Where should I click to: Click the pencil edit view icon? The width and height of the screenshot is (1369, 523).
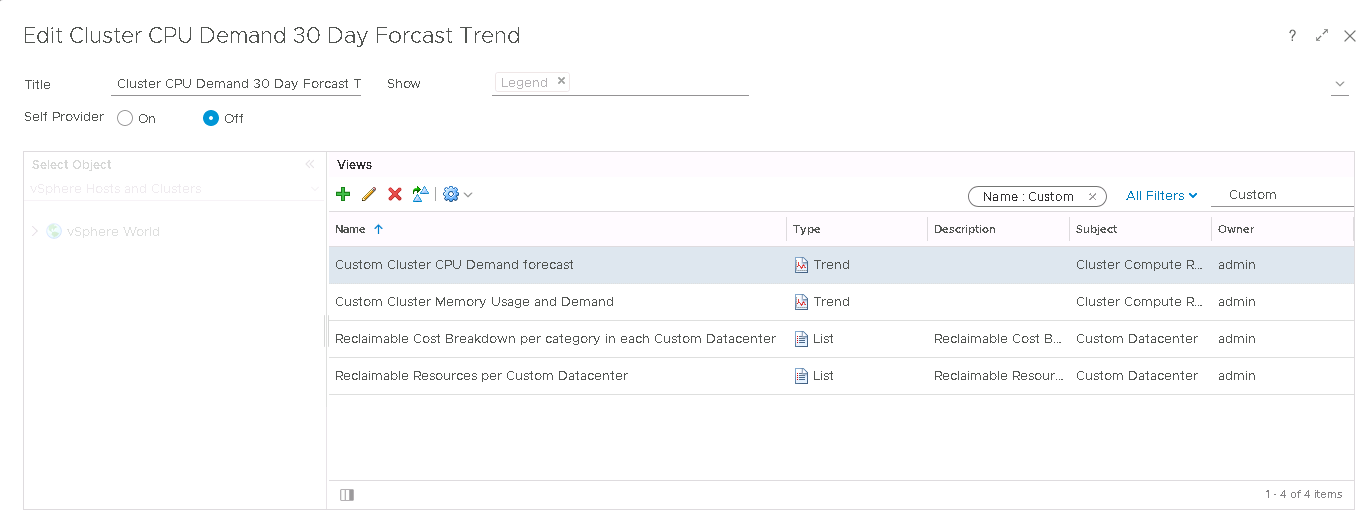[368, 195]
